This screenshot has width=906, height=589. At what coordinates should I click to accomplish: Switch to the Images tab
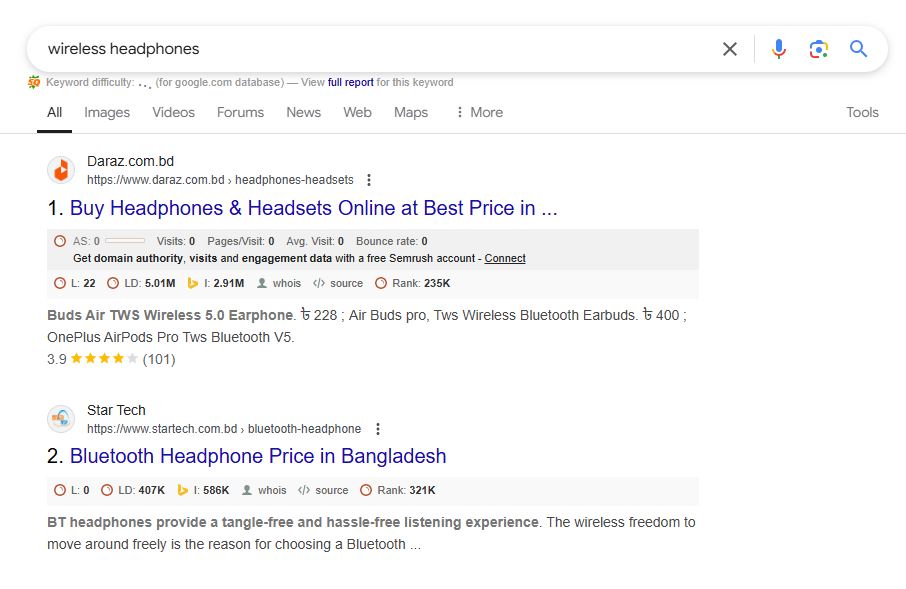point(106,112)
